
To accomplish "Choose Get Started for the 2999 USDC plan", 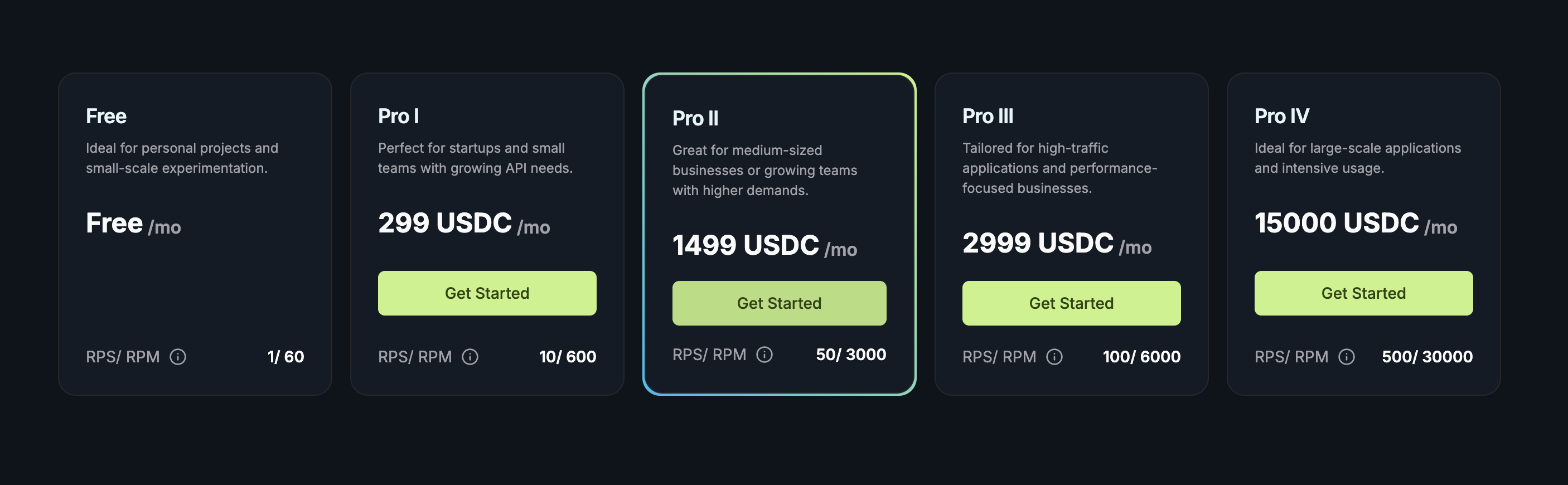I will coord(1071,303).
